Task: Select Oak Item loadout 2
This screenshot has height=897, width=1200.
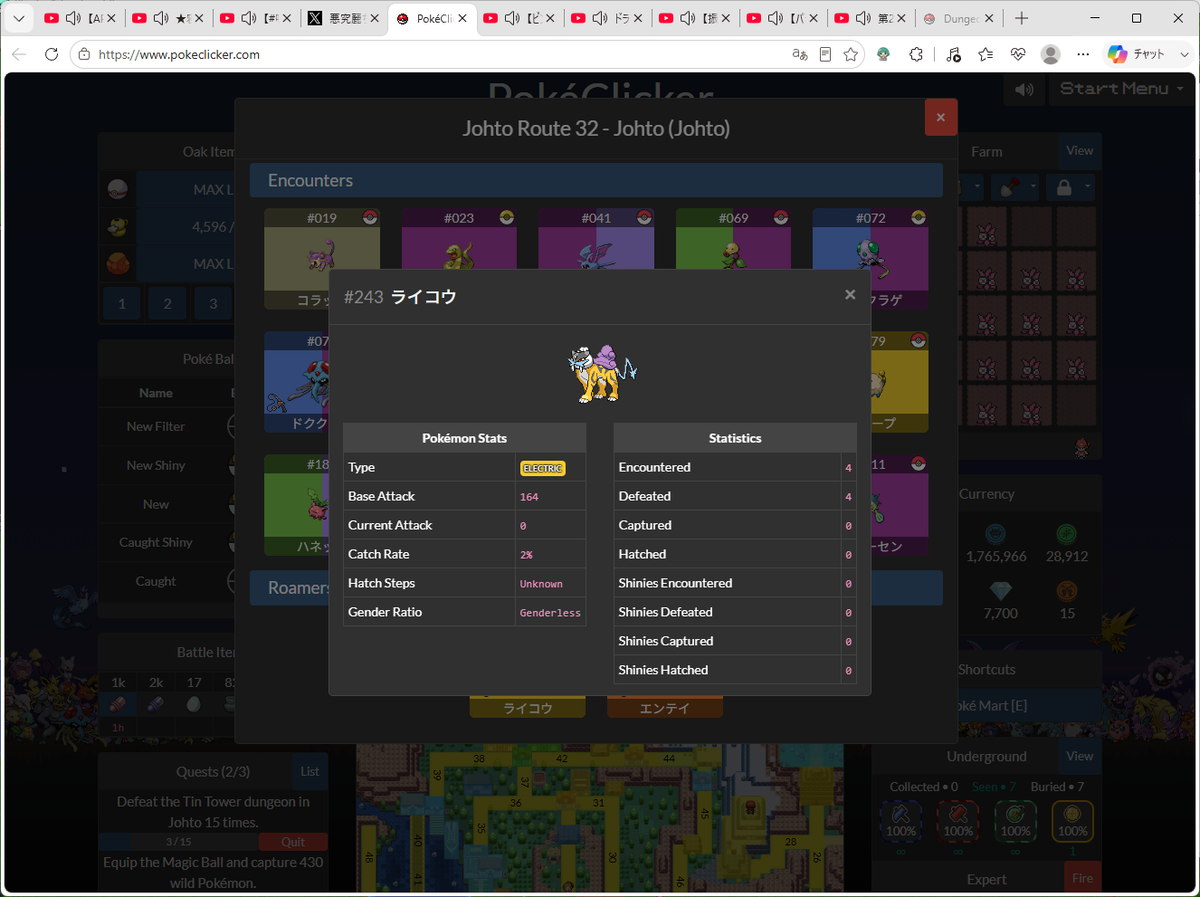Action: click(x=168, y=303)
